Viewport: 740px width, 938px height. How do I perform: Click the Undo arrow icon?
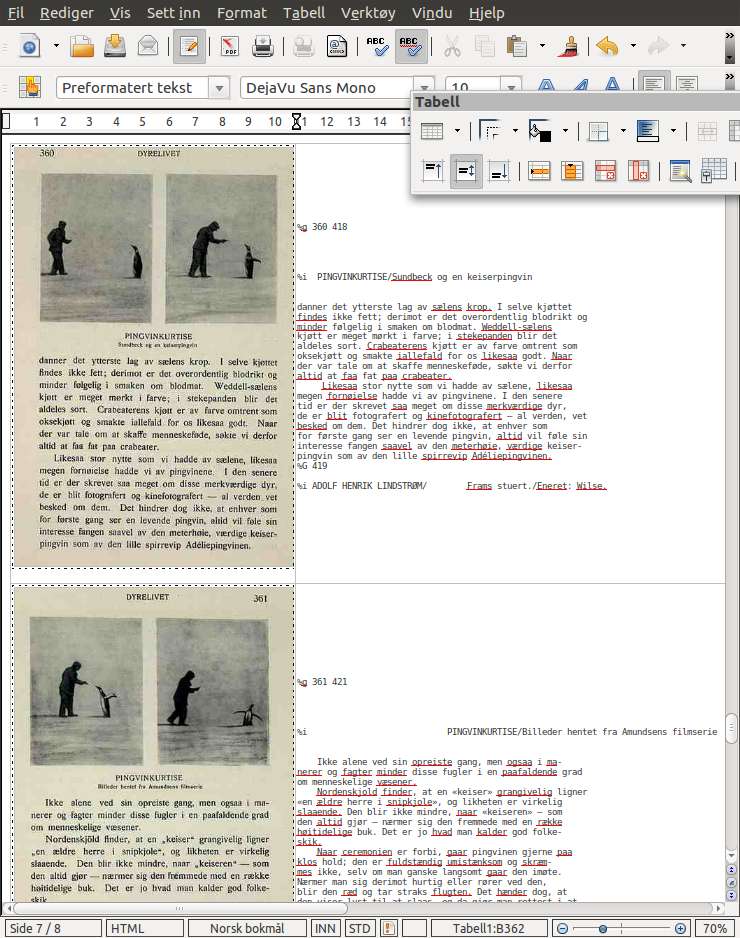606,46
